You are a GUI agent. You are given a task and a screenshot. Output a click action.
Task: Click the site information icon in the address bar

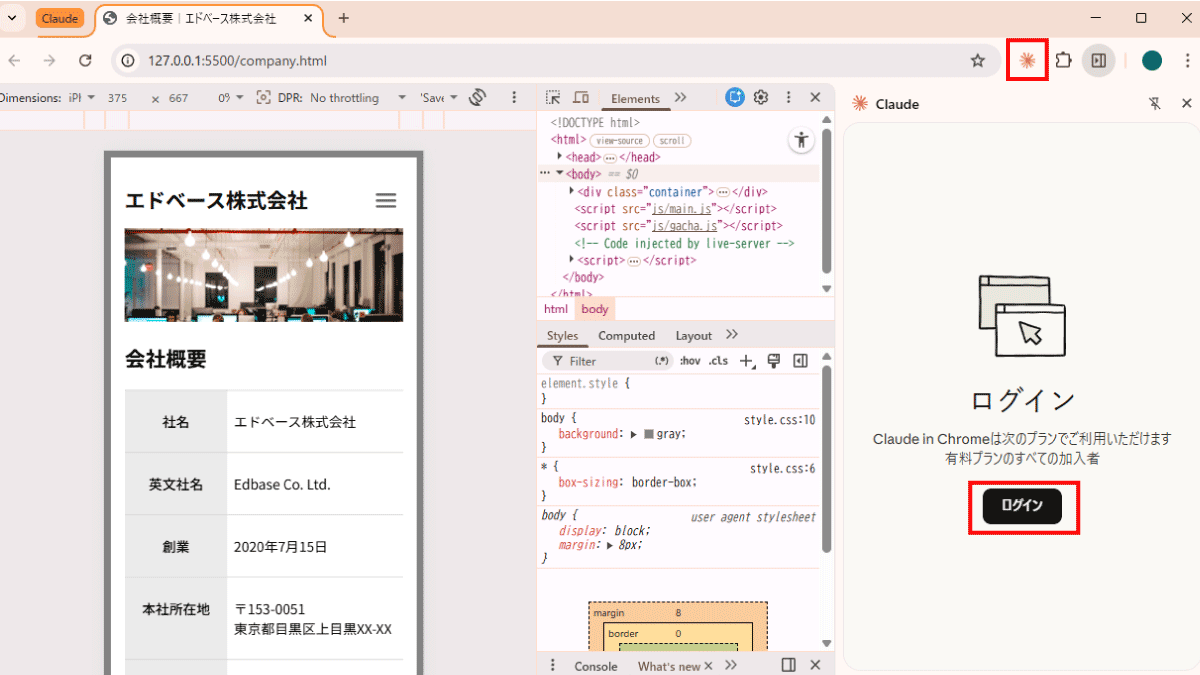pos(128,61)
